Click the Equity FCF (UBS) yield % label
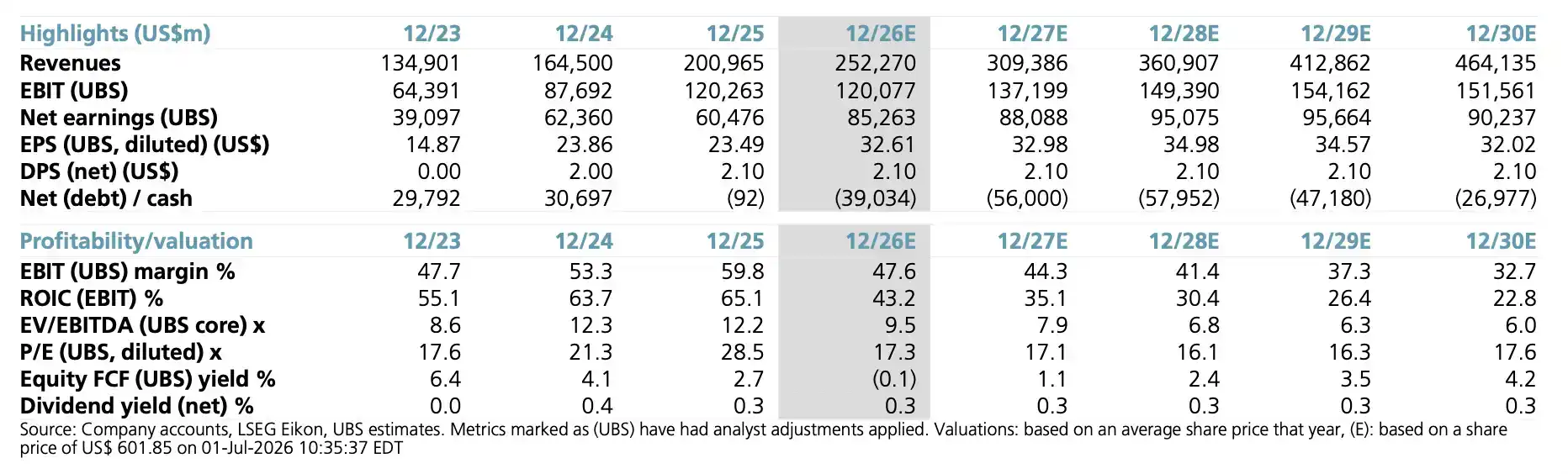Viewport: 1568px width, 474px height. pyautogui.click(x=148, y=379)
